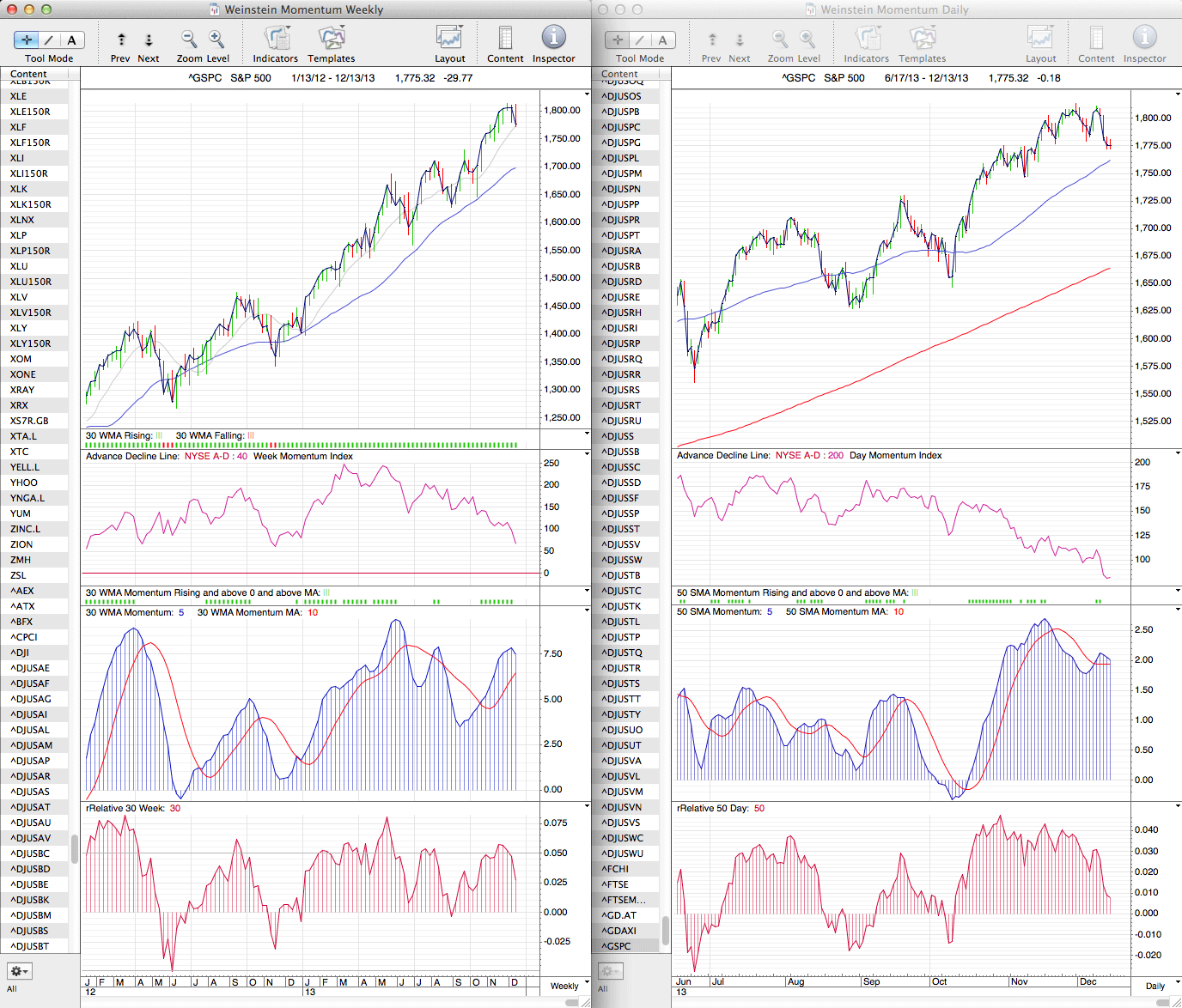Viewport: 1182px width, 1008px height.
Task: Open Weekly price chart pane menu arrow
Action: [x=588, y=94]
